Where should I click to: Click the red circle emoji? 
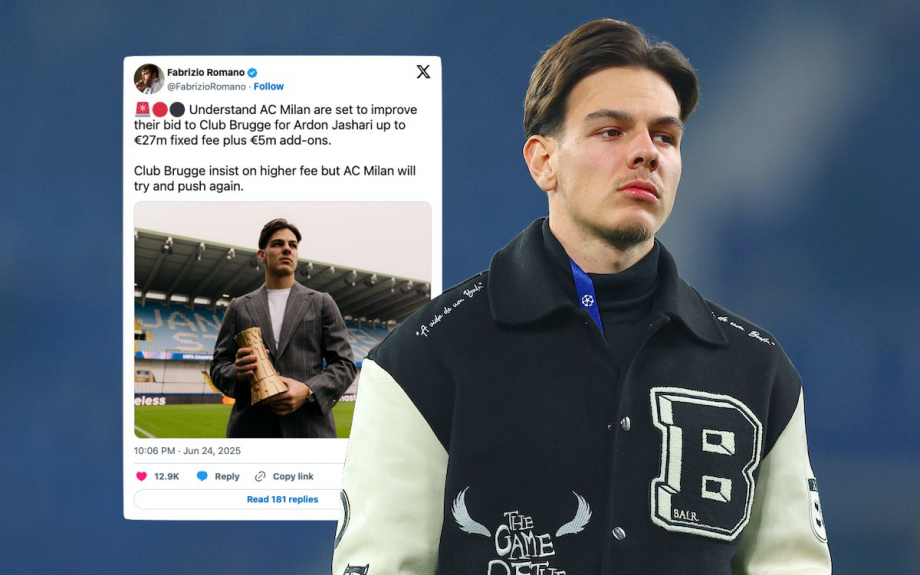[x=160, y=109]
